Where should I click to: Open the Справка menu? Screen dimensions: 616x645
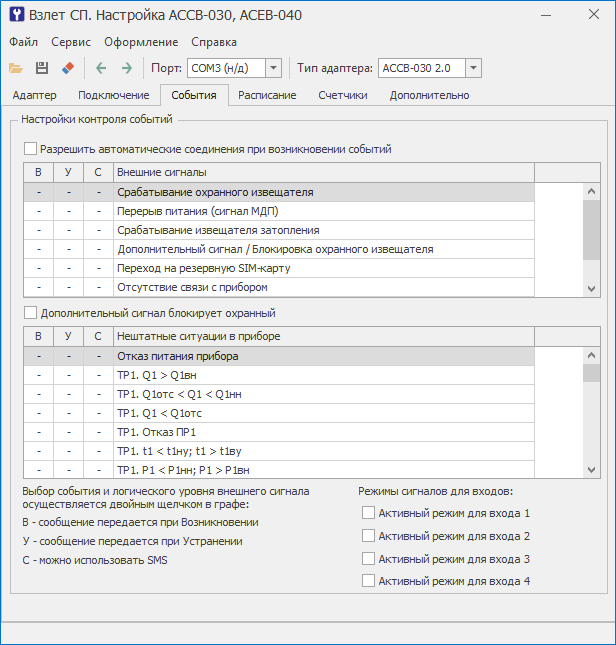click(x=214, y=42)
